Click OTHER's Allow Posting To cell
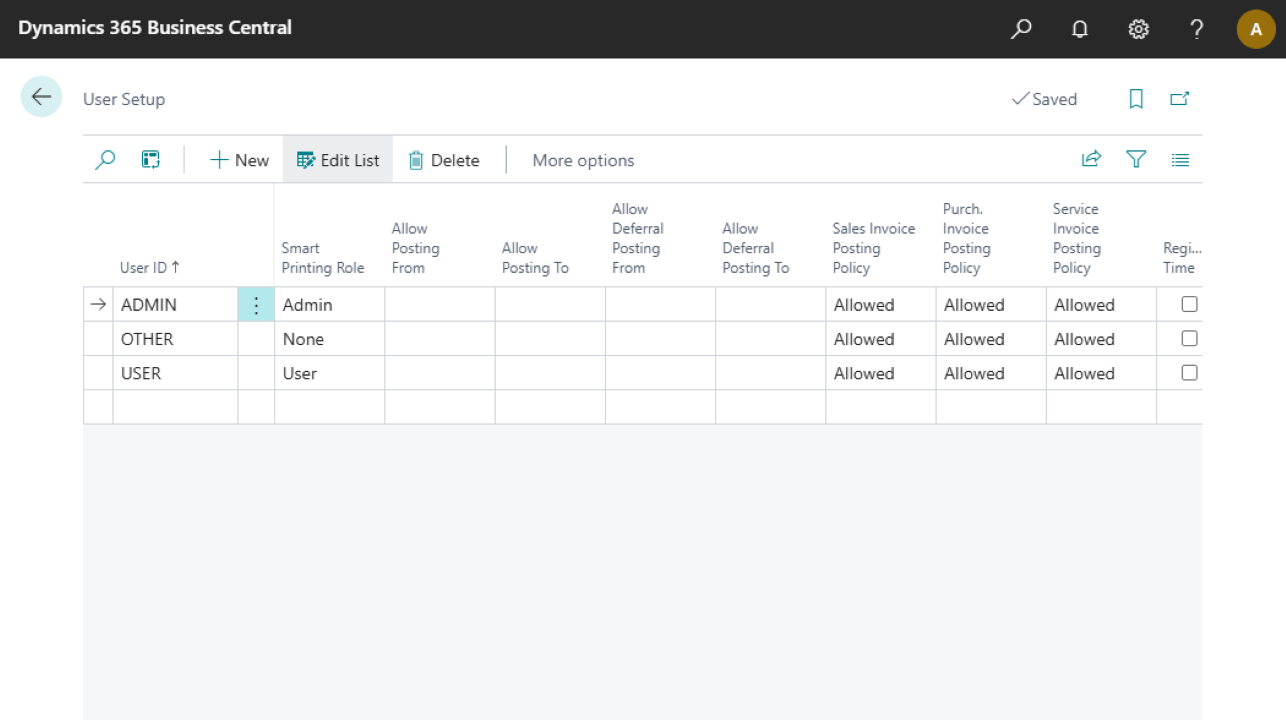This screenshot has width=1286, height=720. click(x=550, y=339)
